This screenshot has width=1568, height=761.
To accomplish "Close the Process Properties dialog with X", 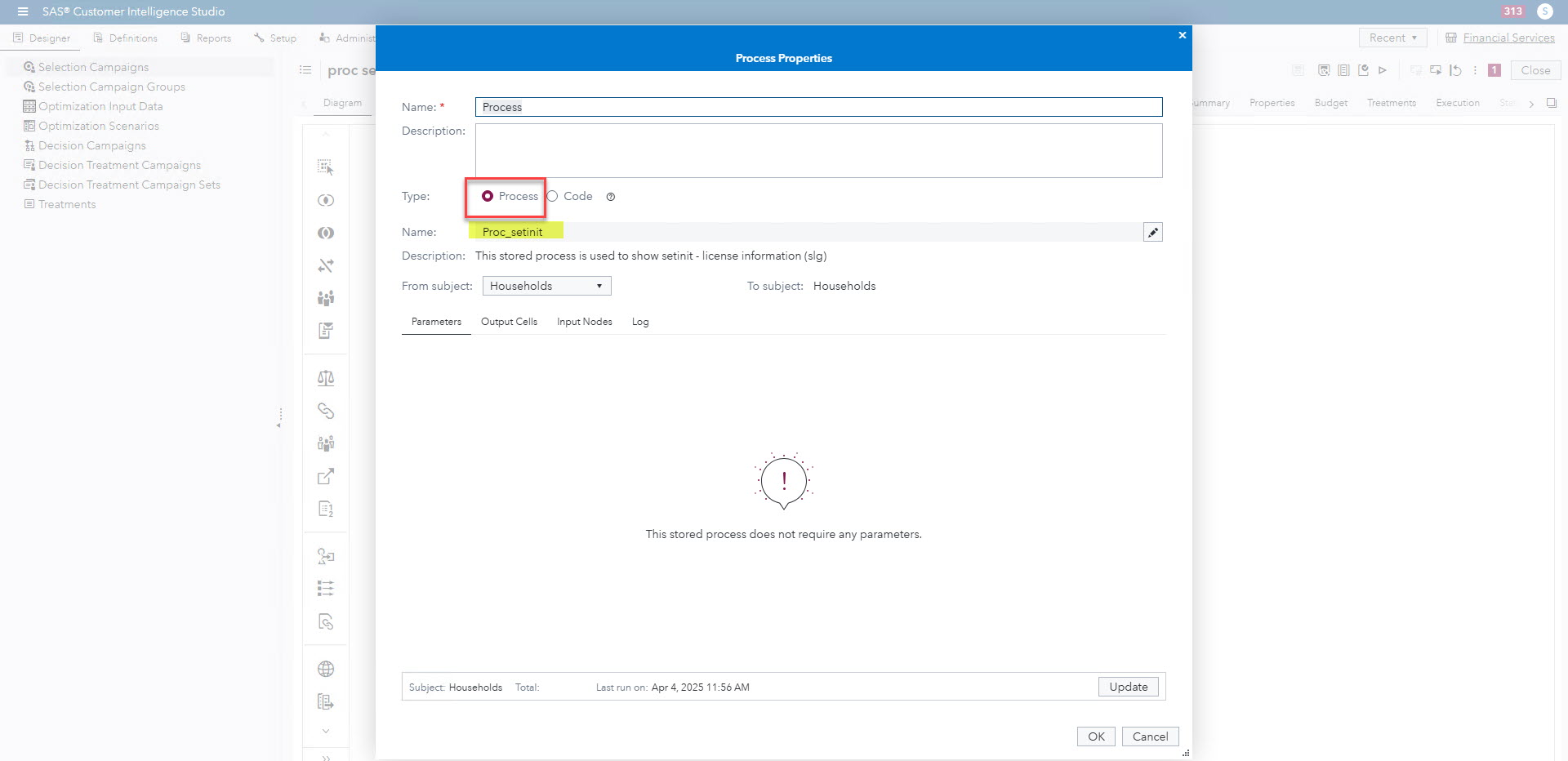I will pyautogui.click(x=1182, y=35).
